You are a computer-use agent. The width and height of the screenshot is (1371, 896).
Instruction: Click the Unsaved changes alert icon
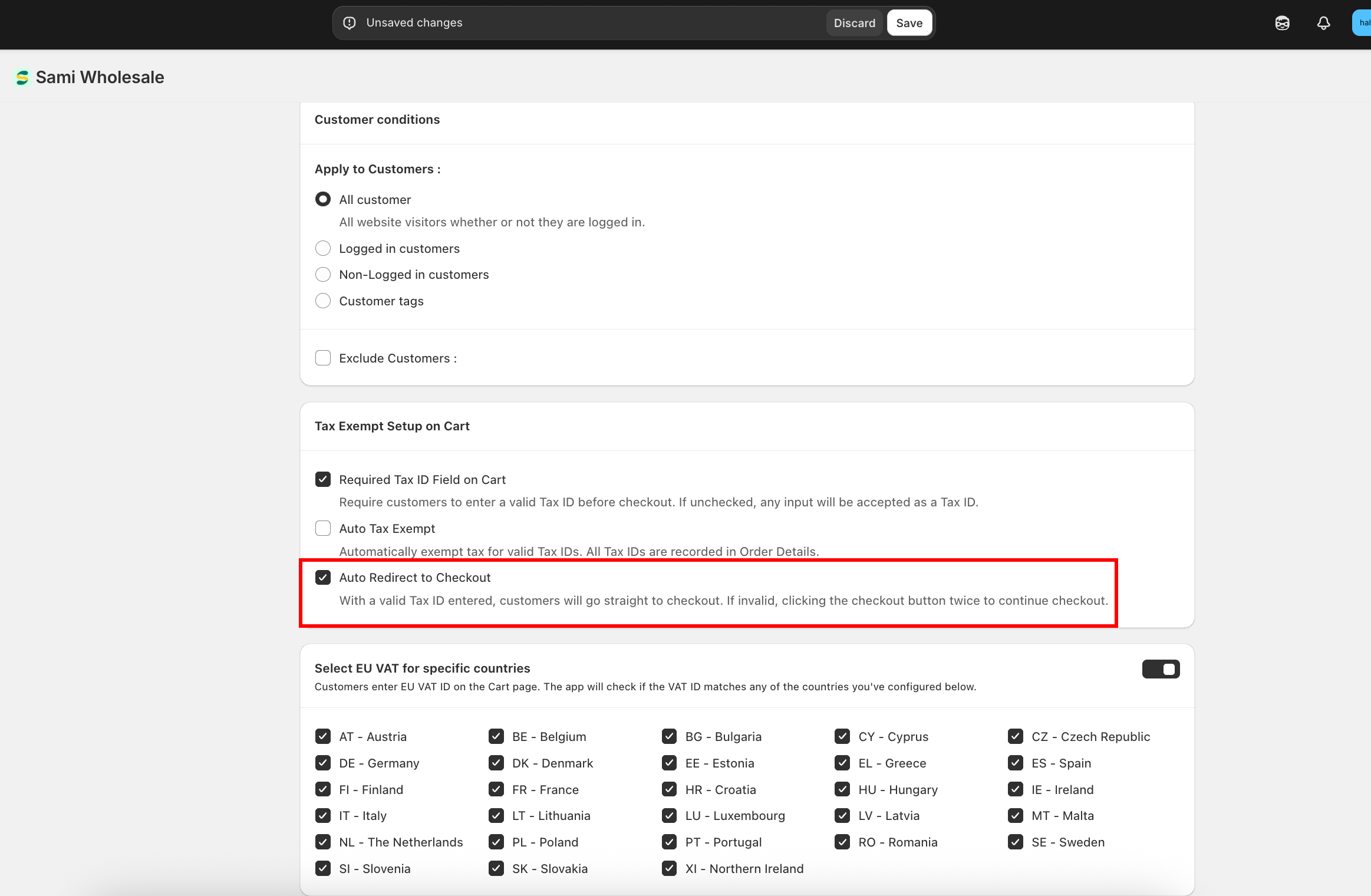[350, 23]
